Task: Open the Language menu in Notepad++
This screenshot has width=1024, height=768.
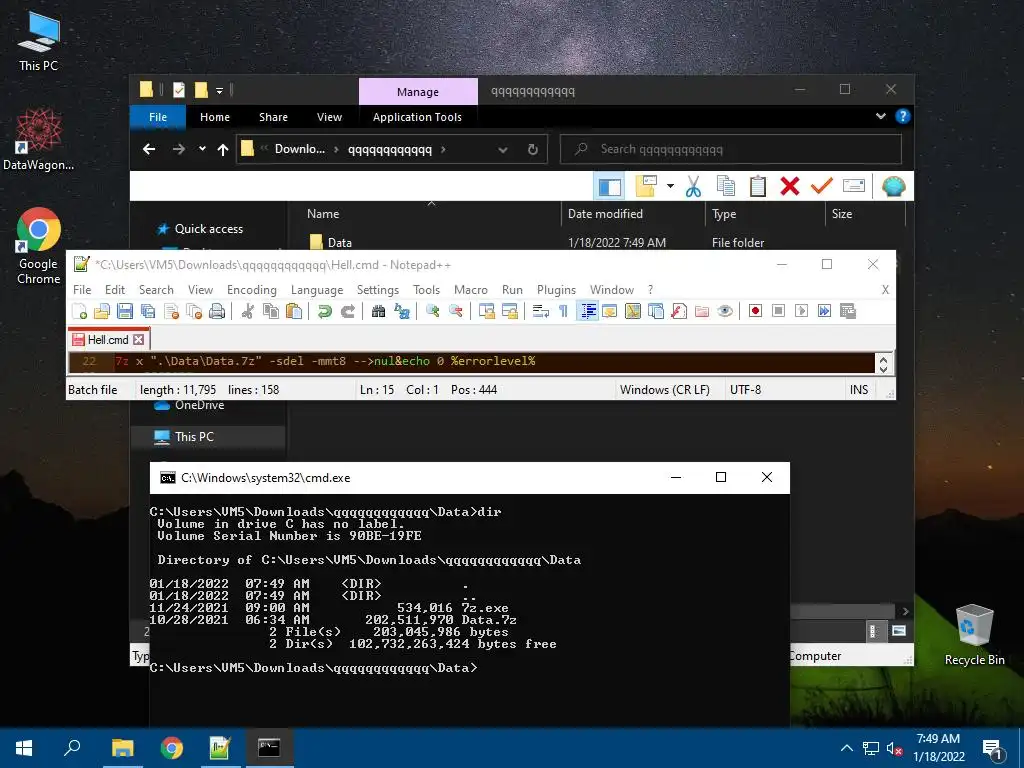Action: click(x=317, y=290)
